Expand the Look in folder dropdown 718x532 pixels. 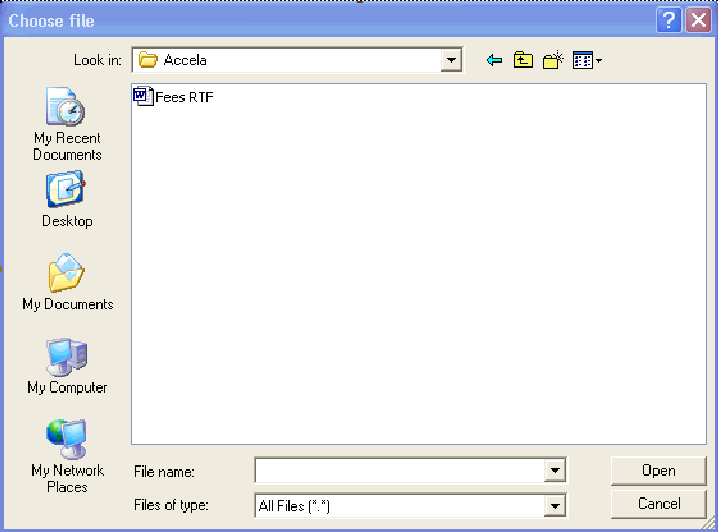click(452, 61)
